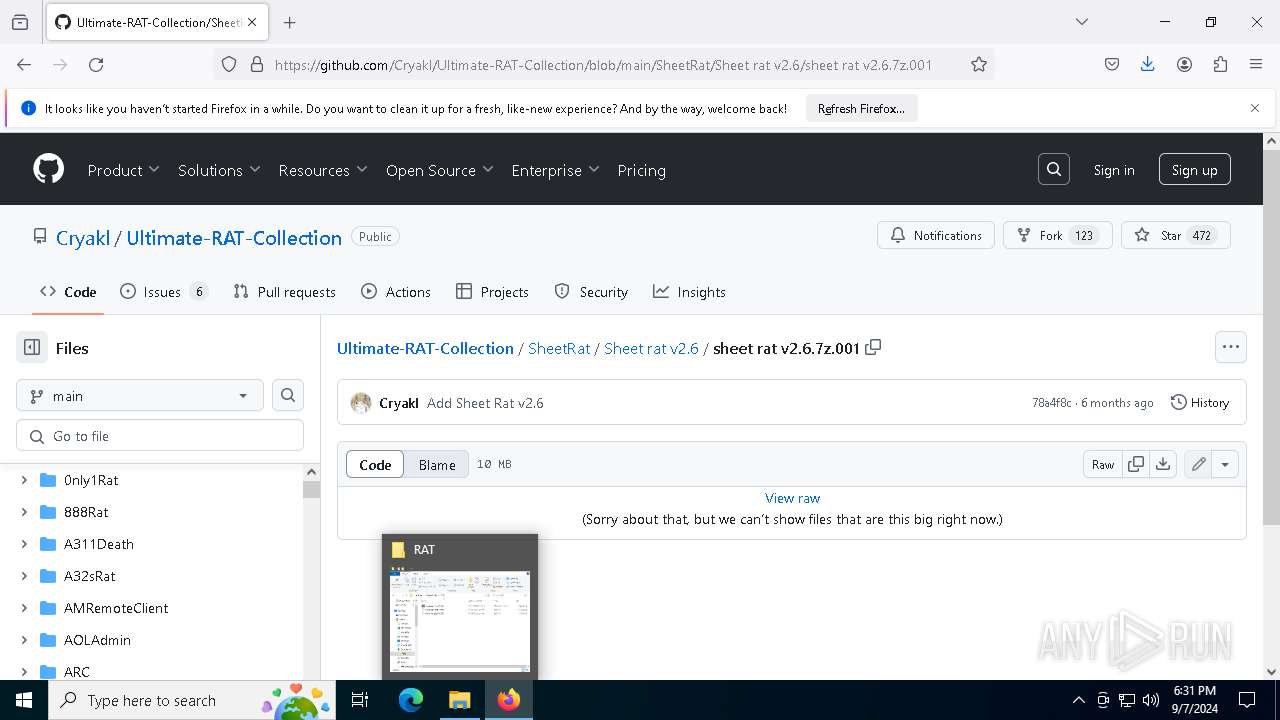Viewport: 1280px width, 720px height.
Task: Open the GitHub home logo
Action: tap(49, 169)
